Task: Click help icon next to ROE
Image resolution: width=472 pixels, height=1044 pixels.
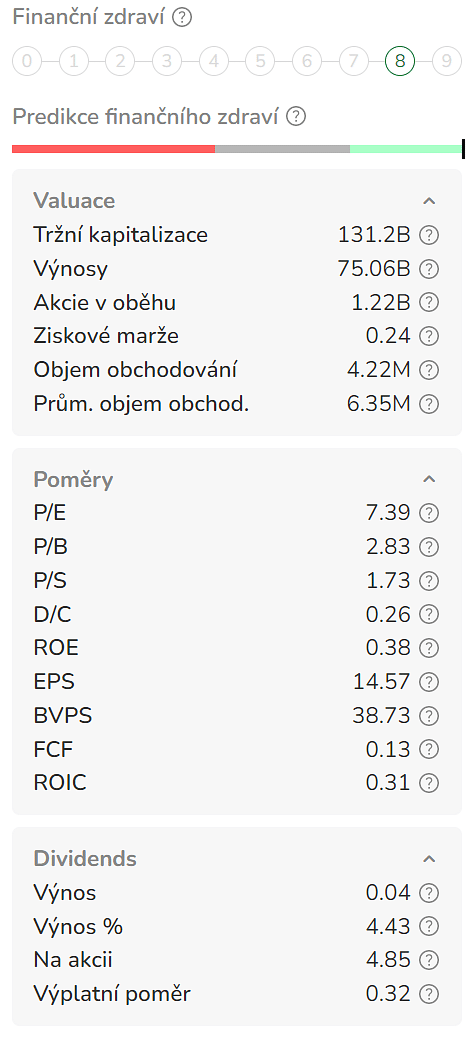Action: coord(429,648)
